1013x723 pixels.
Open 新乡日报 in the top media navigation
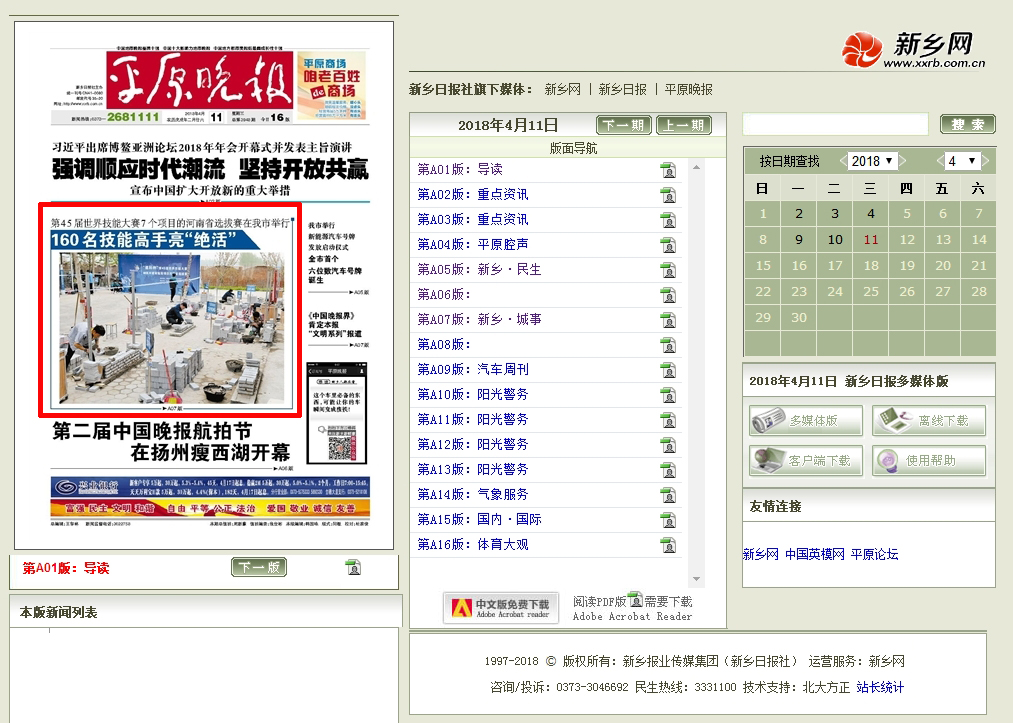(622, 90)
